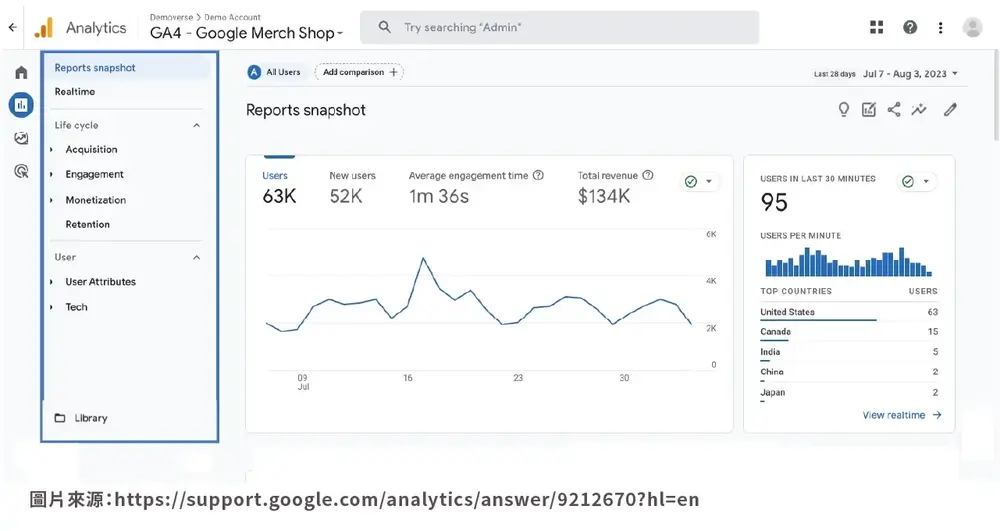Click the Canada row
Image resolution: width=1000 pixels, height=531 pixels.
point(849,332)
